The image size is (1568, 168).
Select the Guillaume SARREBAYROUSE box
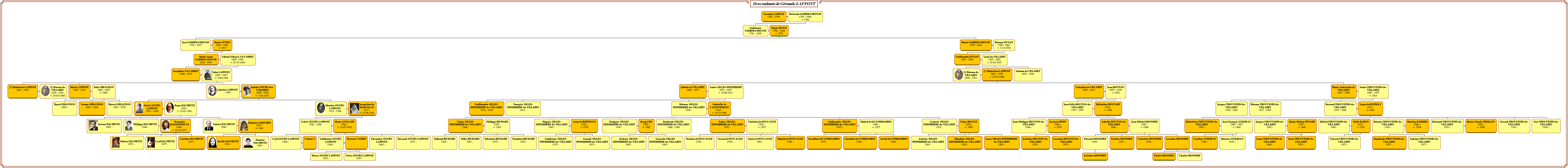tap(755, 30)
